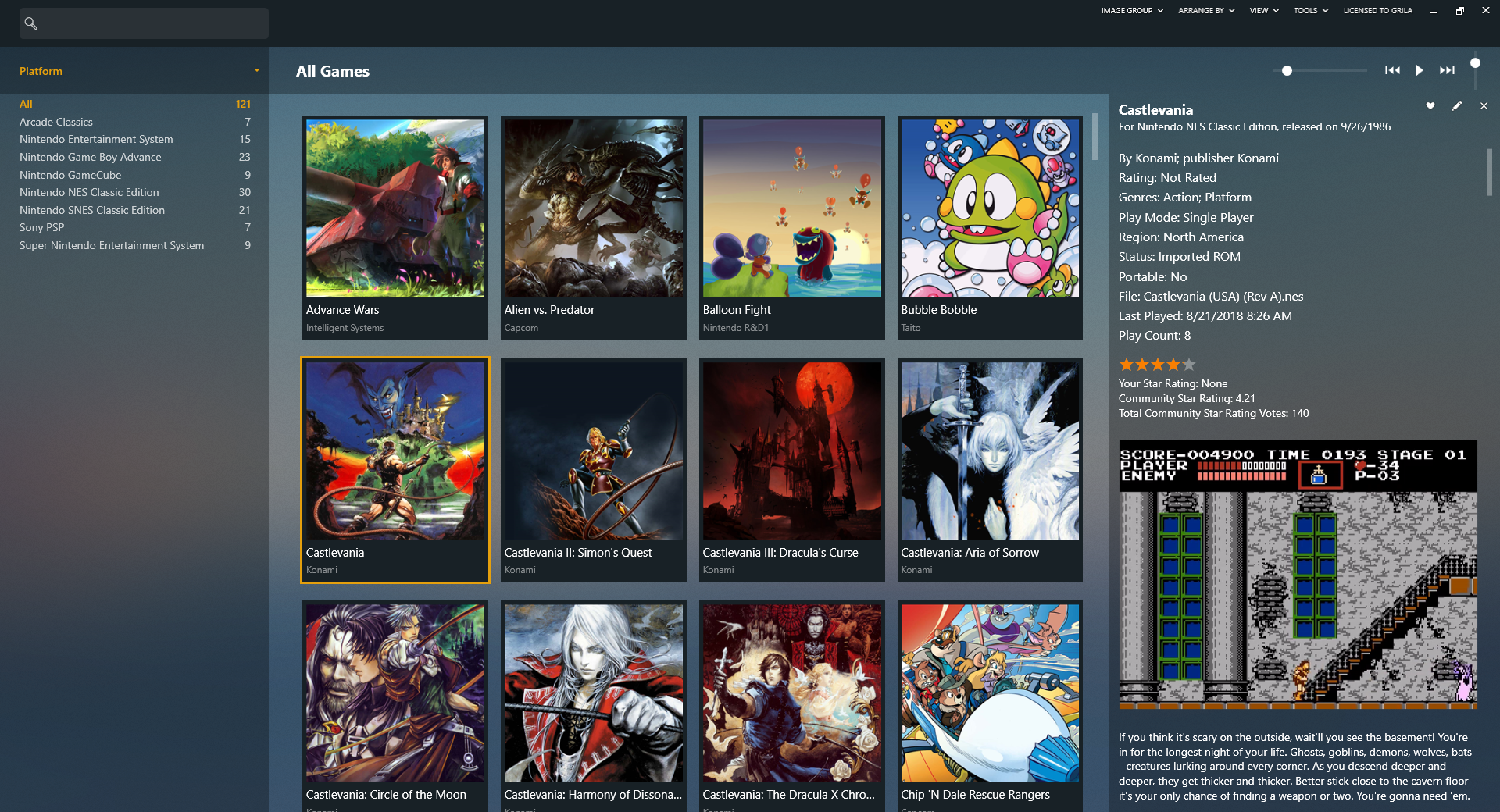The width and height of the screenshot is (1500, 812).
Task: Click the second rating star
Action: point(1142,365)
